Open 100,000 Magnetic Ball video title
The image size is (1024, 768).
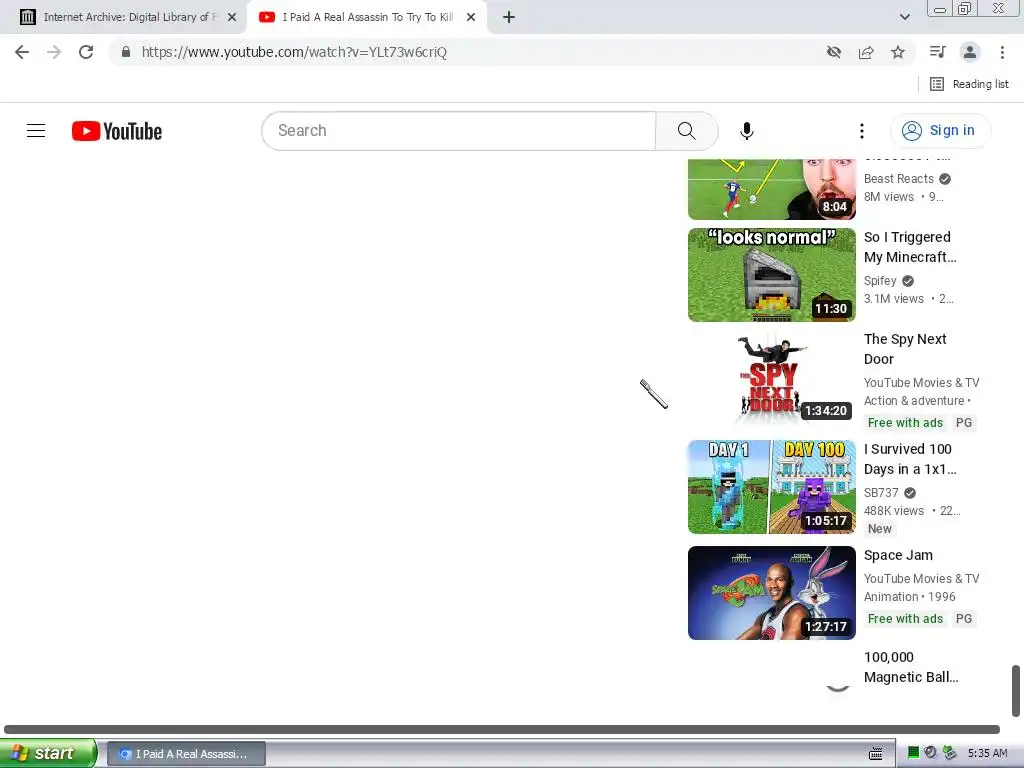click(911, 667)
